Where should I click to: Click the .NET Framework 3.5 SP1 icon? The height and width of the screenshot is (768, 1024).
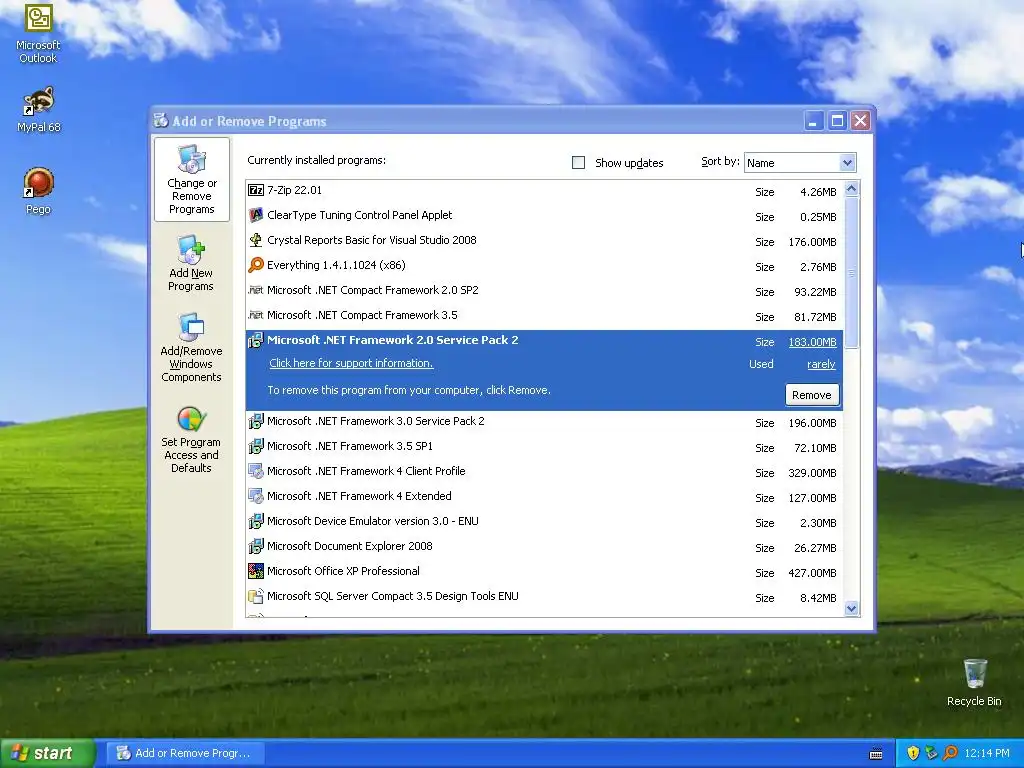(256, 446)
